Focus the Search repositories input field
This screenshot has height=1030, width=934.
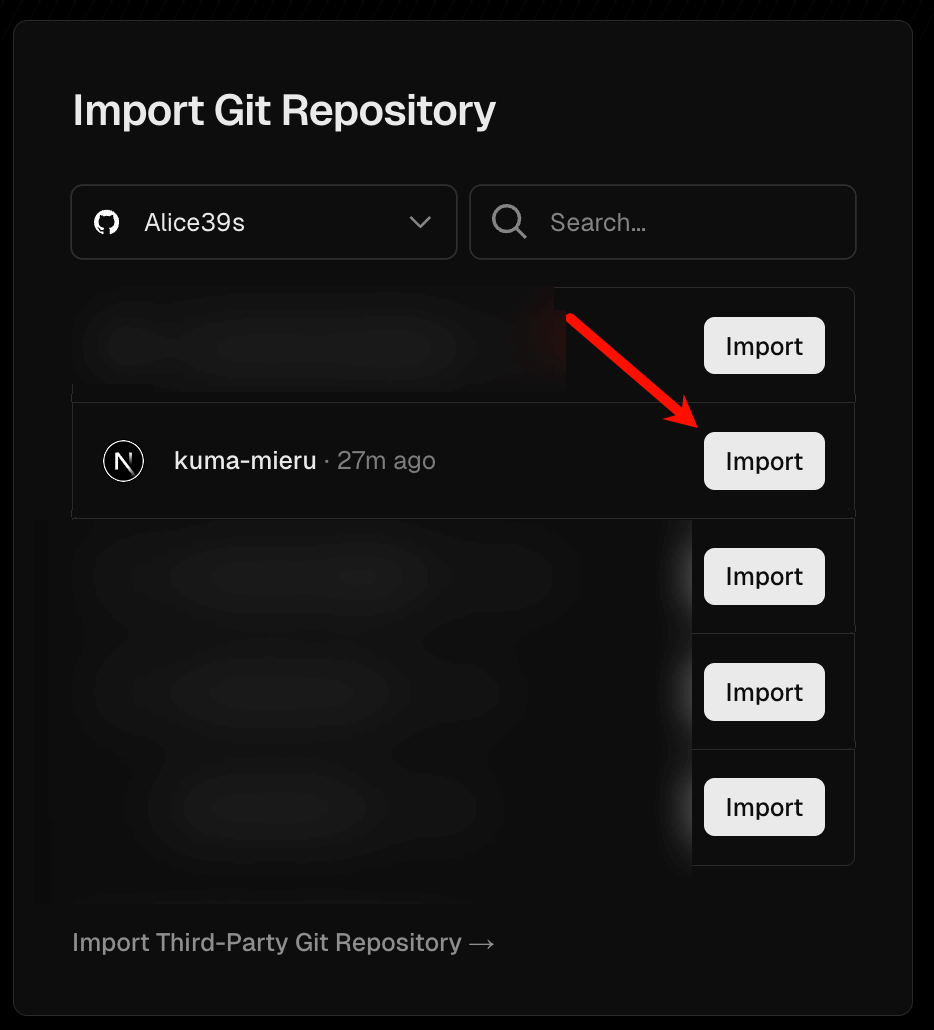(x=663, y=222)
